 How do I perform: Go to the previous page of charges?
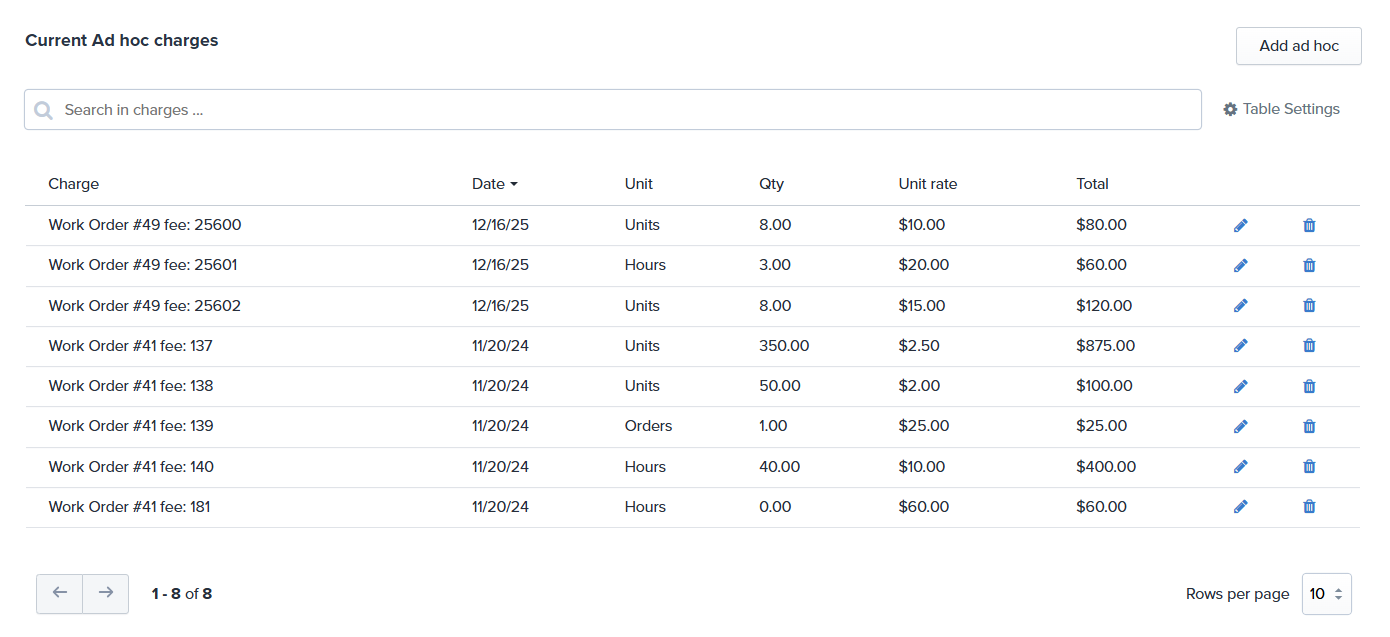(x=60, y=593)
